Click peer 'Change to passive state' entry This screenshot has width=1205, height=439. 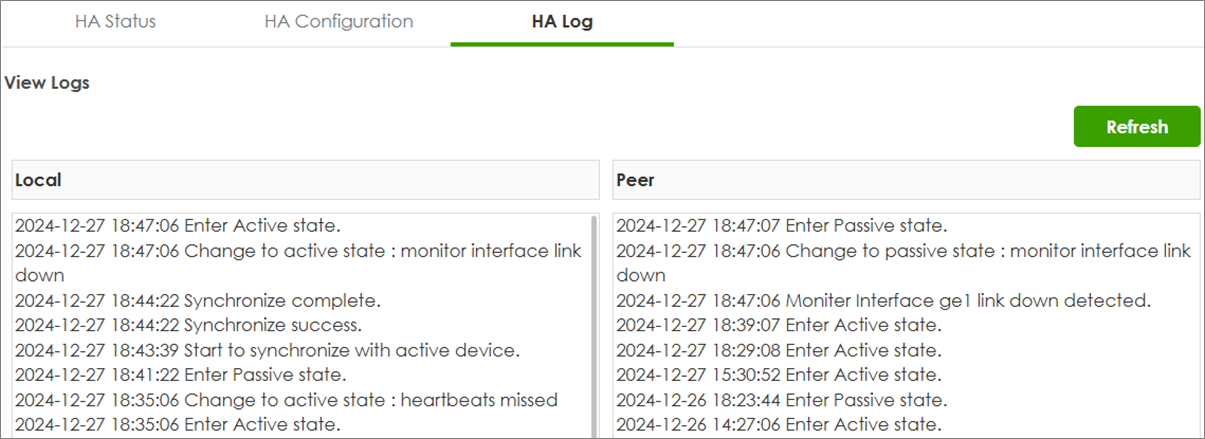point(903,250)
